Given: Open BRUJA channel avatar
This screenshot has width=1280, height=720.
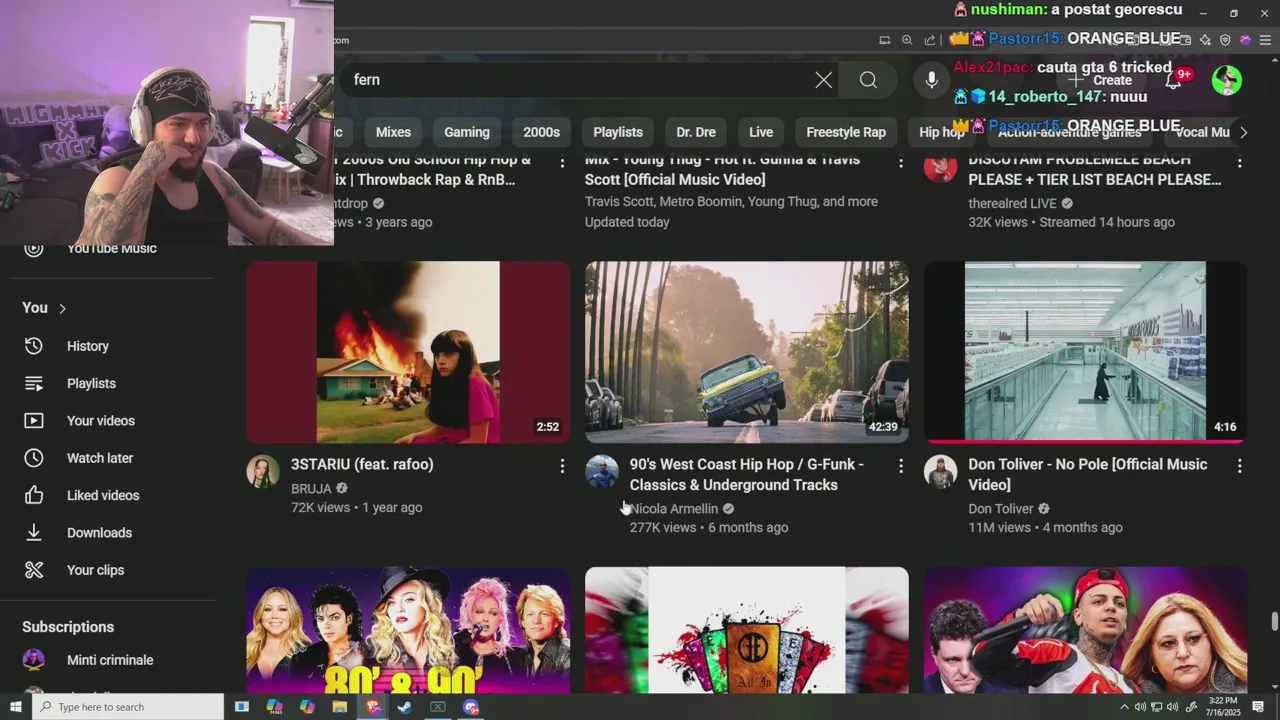Looking at the screenshot, I should (x=263, y=472).
